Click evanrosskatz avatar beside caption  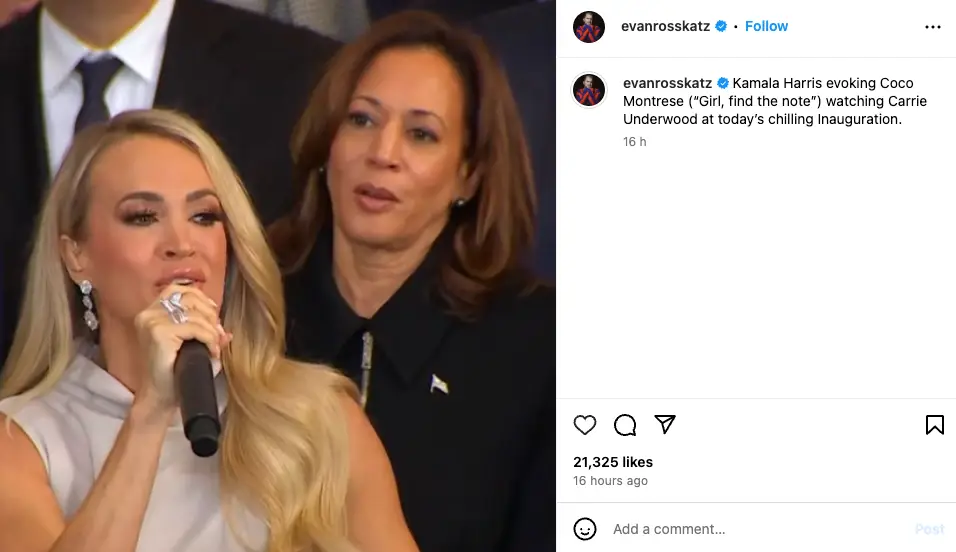[589, 90]
